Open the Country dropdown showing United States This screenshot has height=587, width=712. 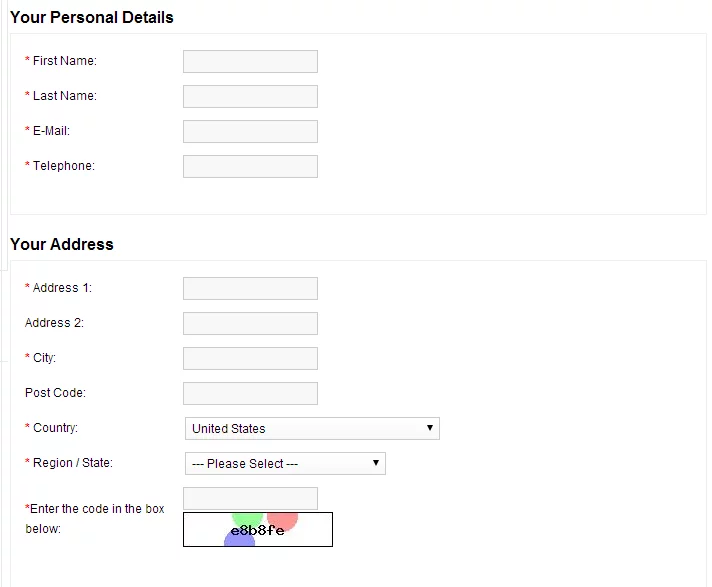(312, 429)
